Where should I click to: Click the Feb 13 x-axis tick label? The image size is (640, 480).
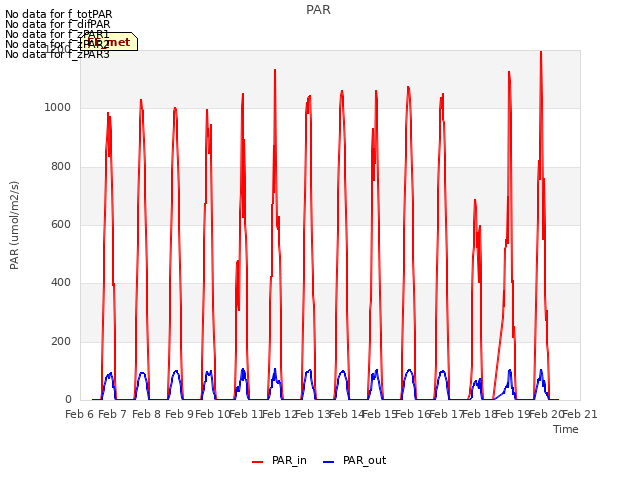[313, 414]
